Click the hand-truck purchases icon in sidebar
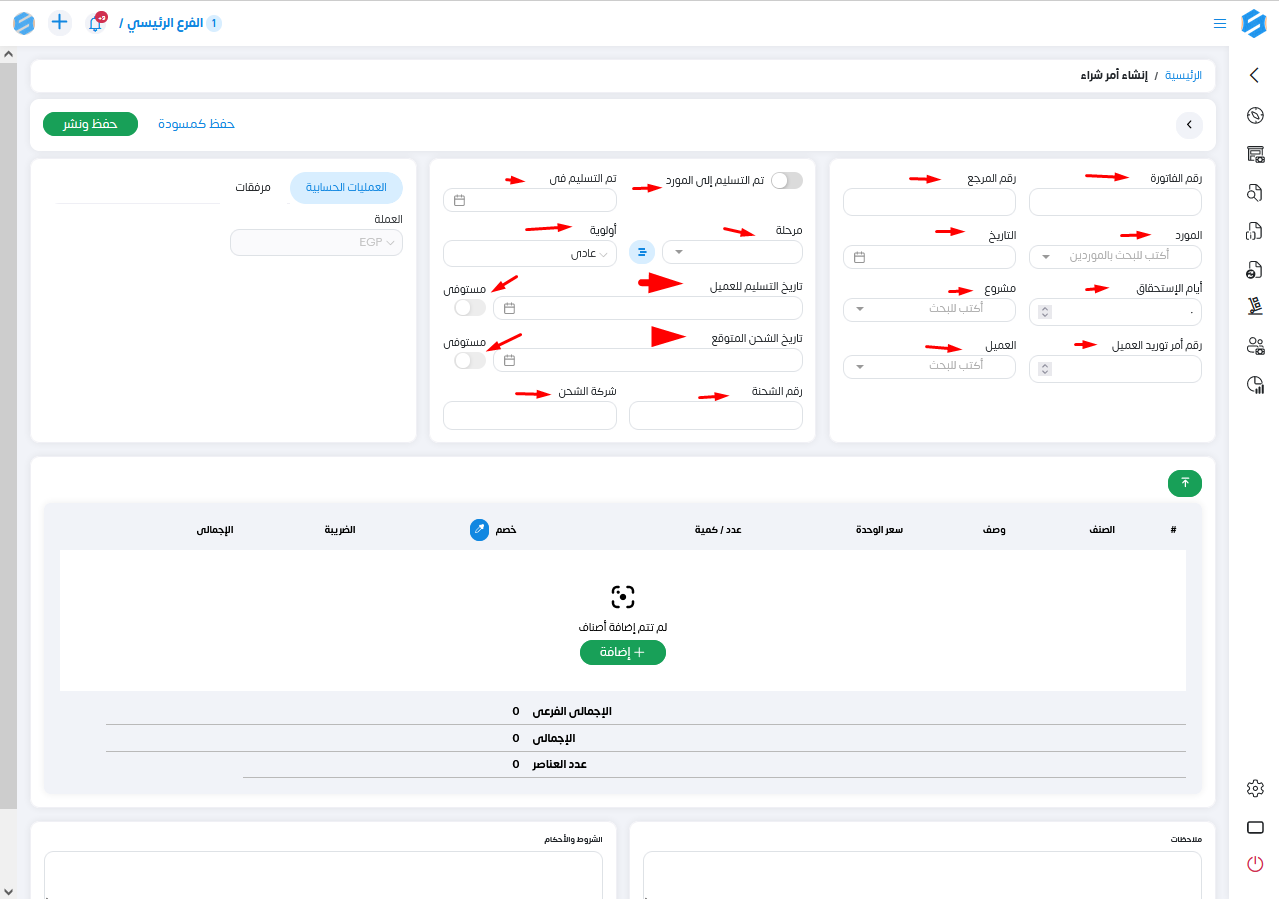This screenshot has width=1279, height=899. tap(1255, 308)
